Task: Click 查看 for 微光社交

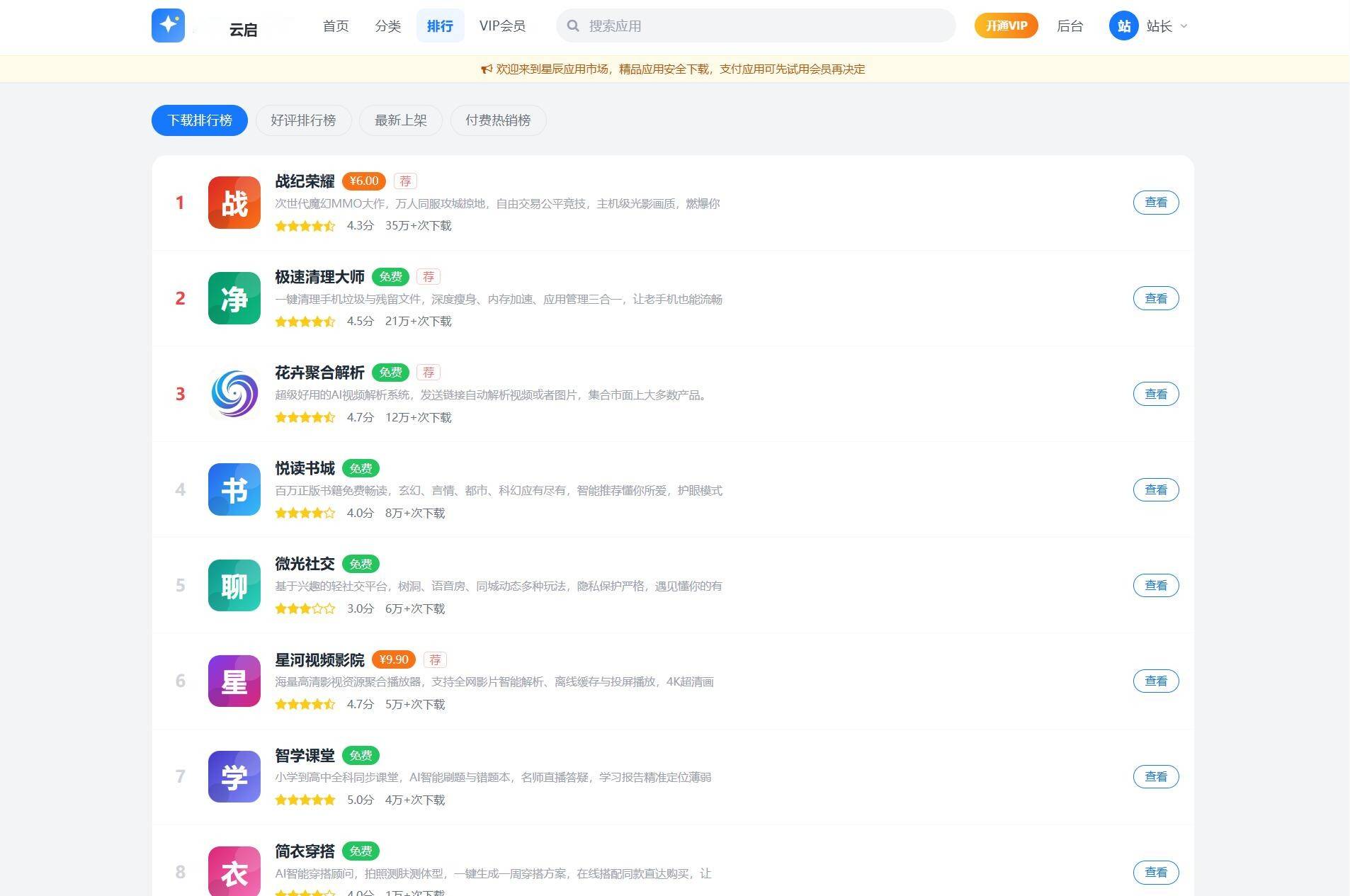Action: (x=1156, y=585)
